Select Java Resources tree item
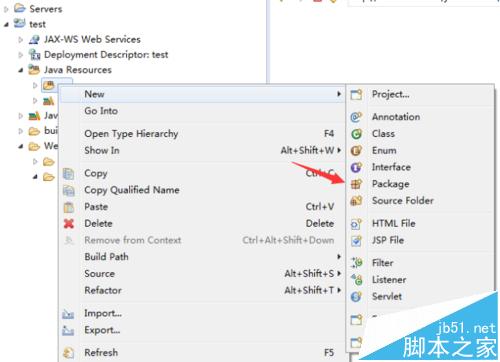The height and width of the screenshot is (362, 500). click(78, 70)
